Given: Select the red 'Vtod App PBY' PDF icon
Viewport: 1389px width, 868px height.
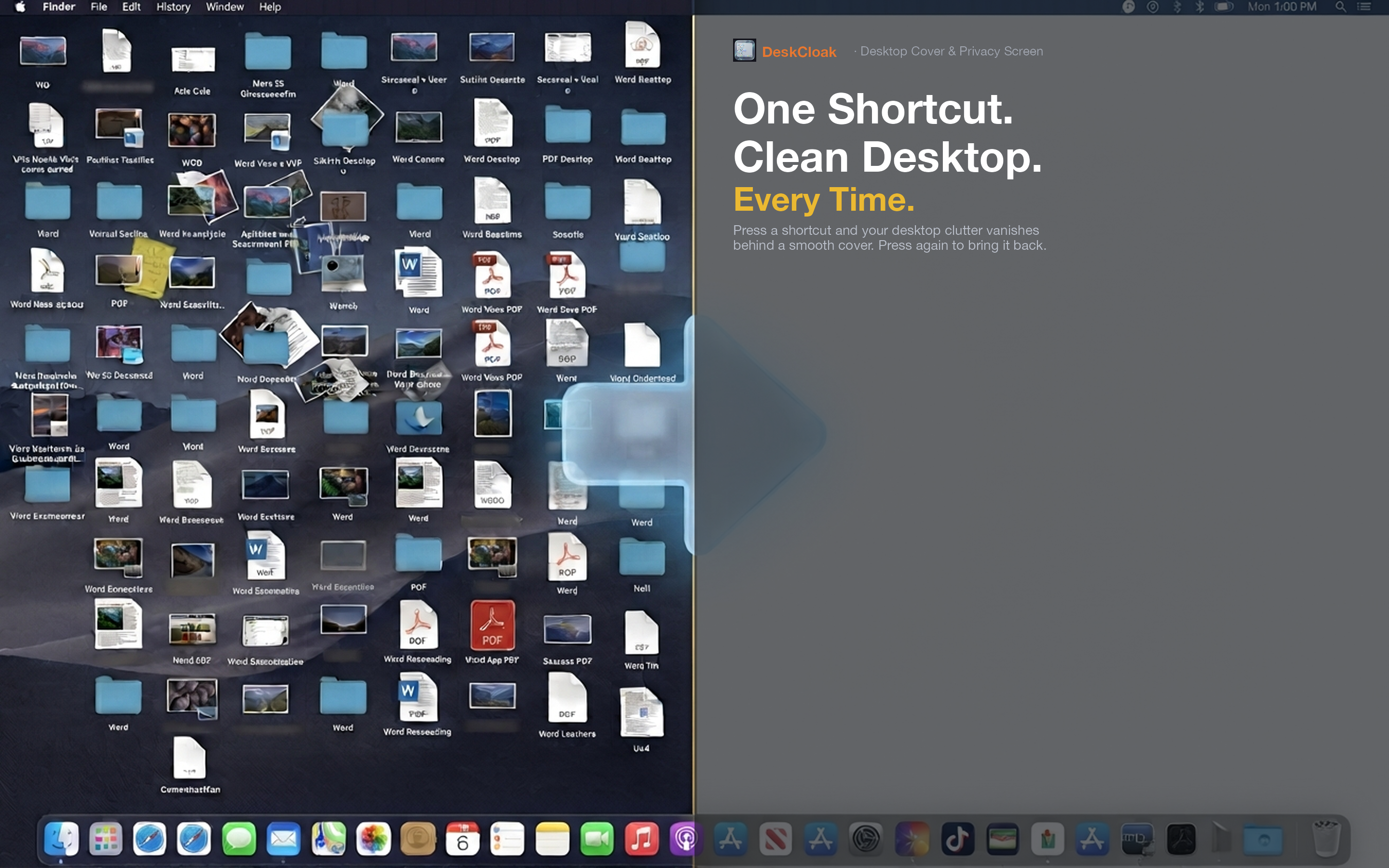Looking at the screenshot, I should [x=492, y=624].
